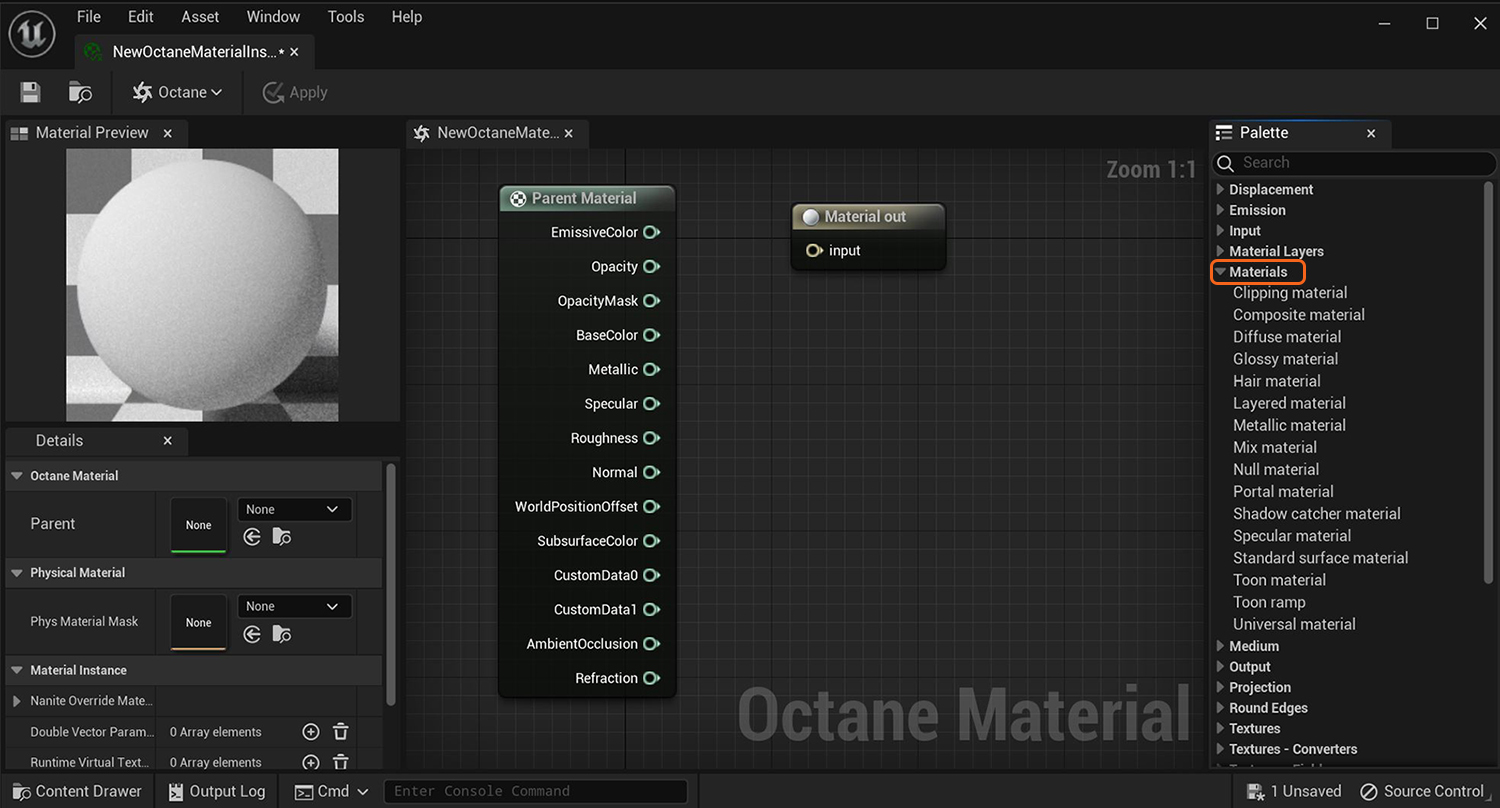
Task: Select the Material out node header
Action: [868, 216]
